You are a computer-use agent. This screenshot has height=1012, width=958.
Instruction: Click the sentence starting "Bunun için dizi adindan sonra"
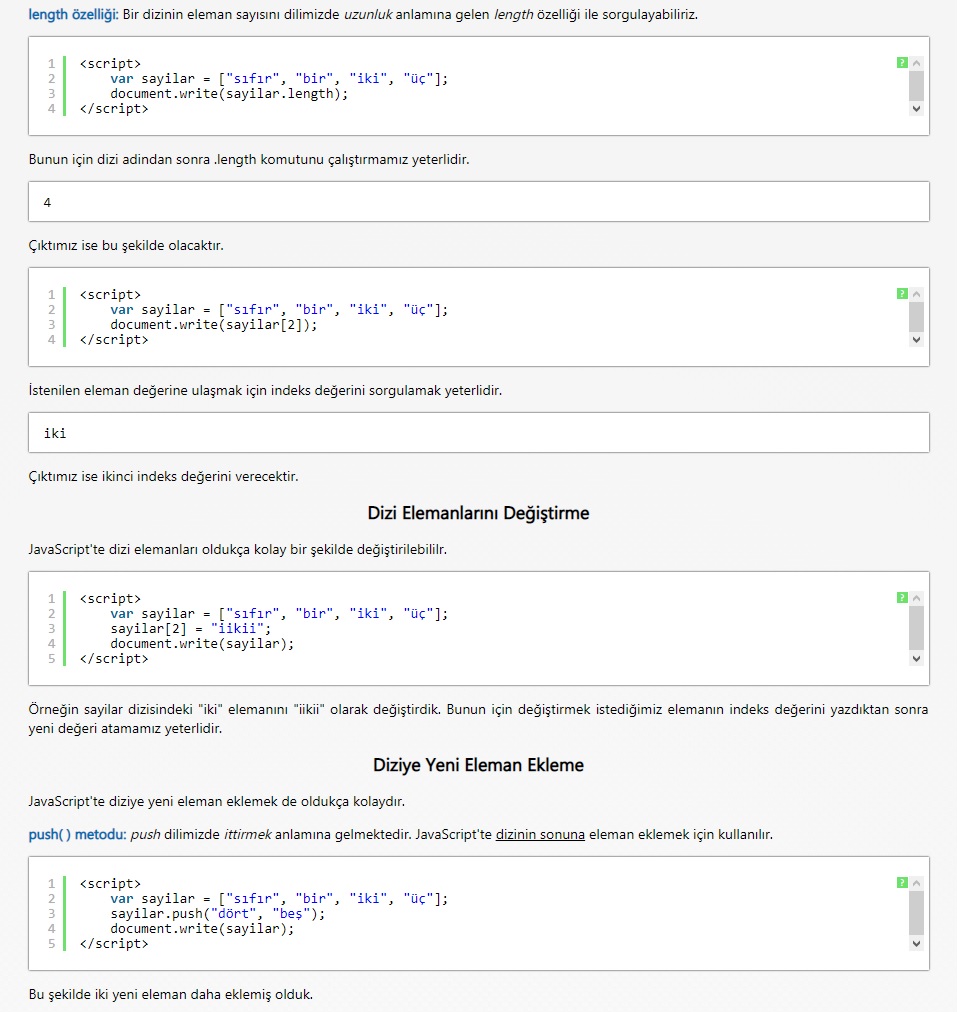pos(249,159)
